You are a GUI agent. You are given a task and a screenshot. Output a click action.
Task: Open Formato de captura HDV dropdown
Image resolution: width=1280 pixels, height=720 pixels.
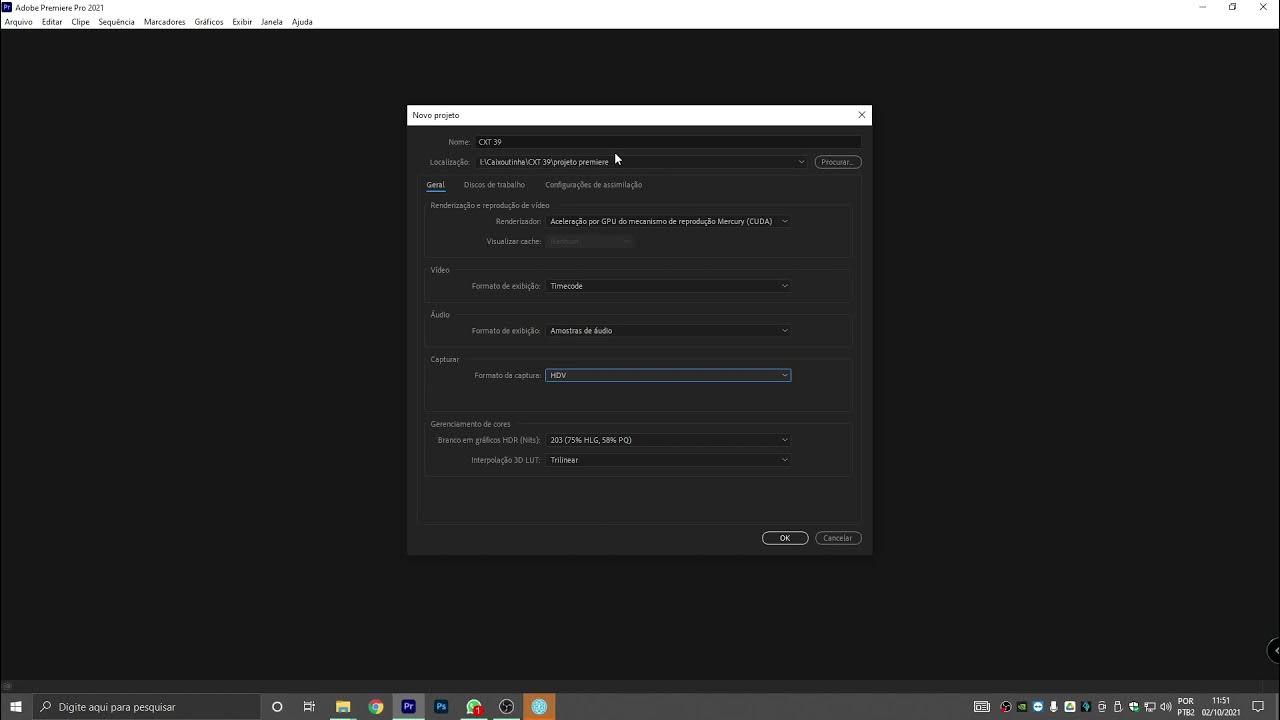click(668, 375)
